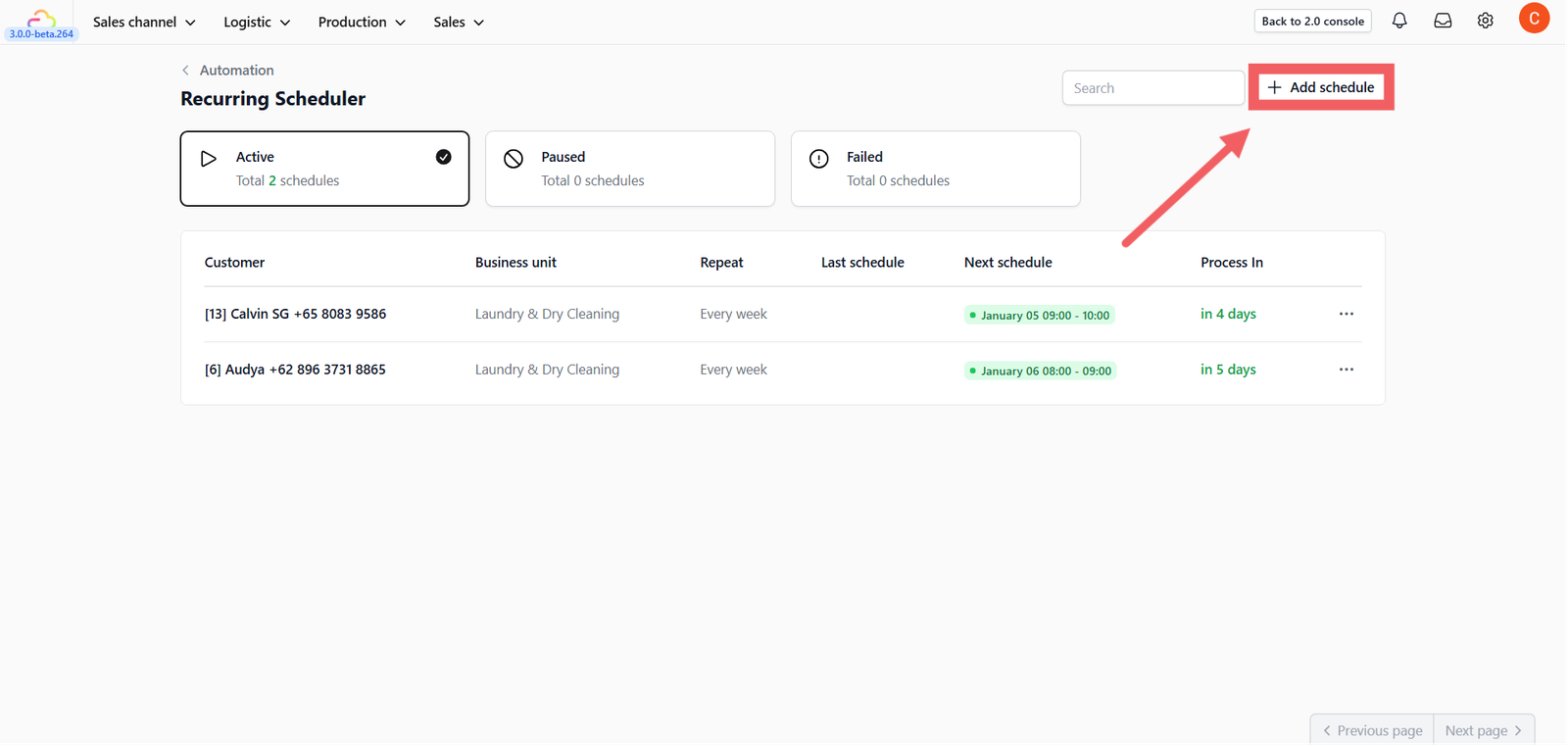The width and height of the screenshot is (1568, 746).
Task: Open settings gear icon
Action: 1487,21
